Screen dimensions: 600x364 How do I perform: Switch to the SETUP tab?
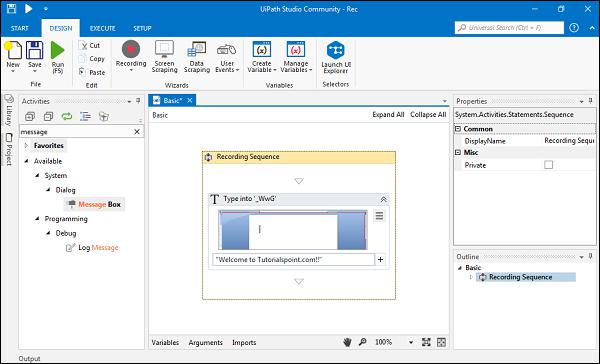(x=142, y=28)
